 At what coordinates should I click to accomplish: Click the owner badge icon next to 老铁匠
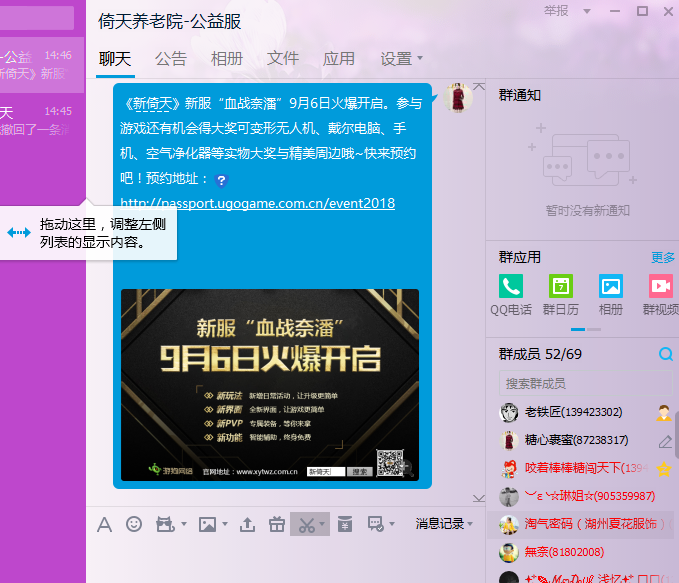[x=663, y=412]
